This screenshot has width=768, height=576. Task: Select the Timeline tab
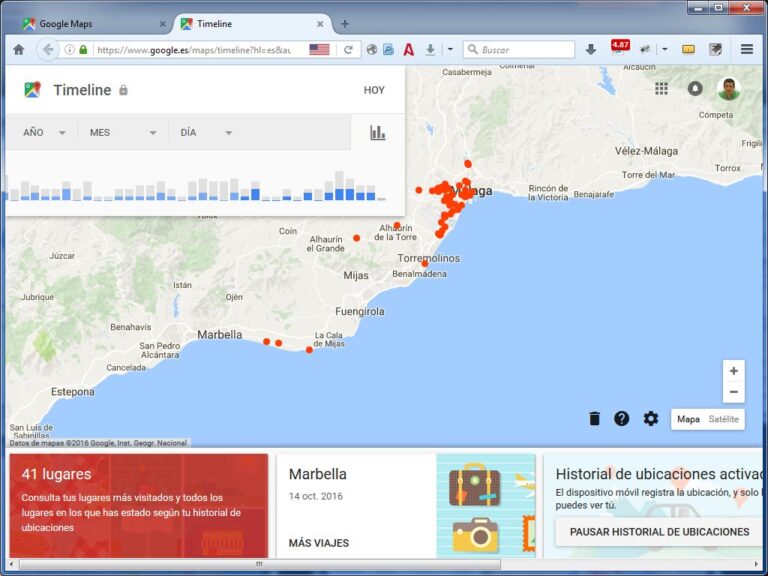click(252, 24)
